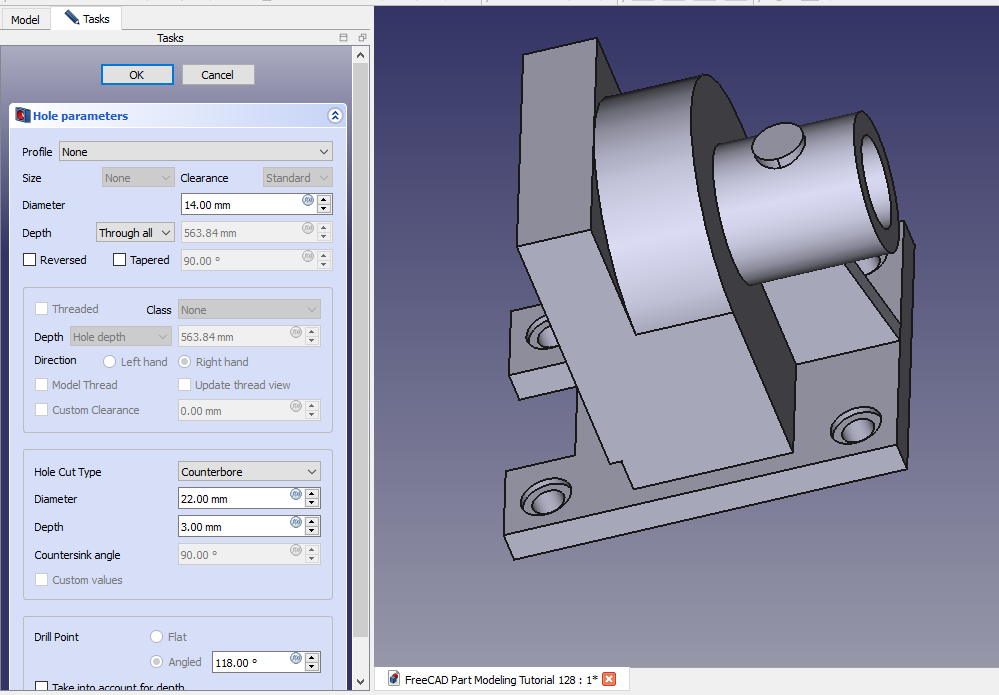Click the Hole parameters feature icon
This screenshot has width=999, height=695.
point(22,116)
